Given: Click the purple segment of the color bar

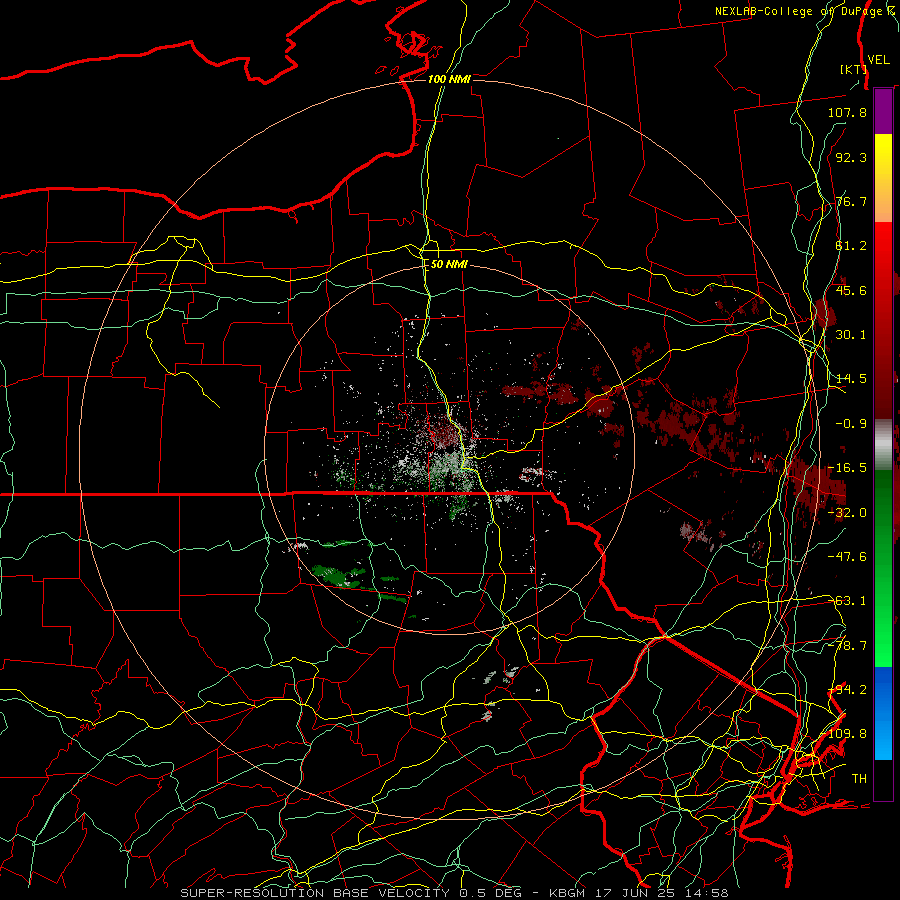Looking at the screenshot, I should pos(883,111).
